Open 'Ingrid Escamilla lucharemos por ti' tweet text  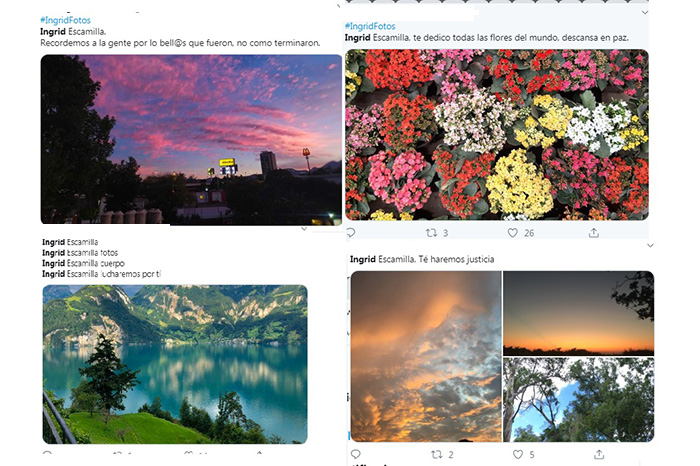tap(101, 274)
